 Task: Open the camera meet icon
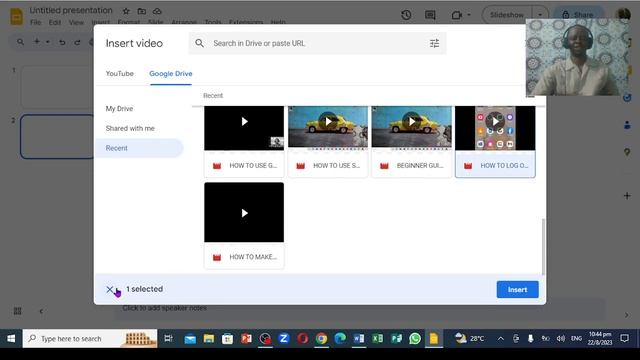coord(457,15)
